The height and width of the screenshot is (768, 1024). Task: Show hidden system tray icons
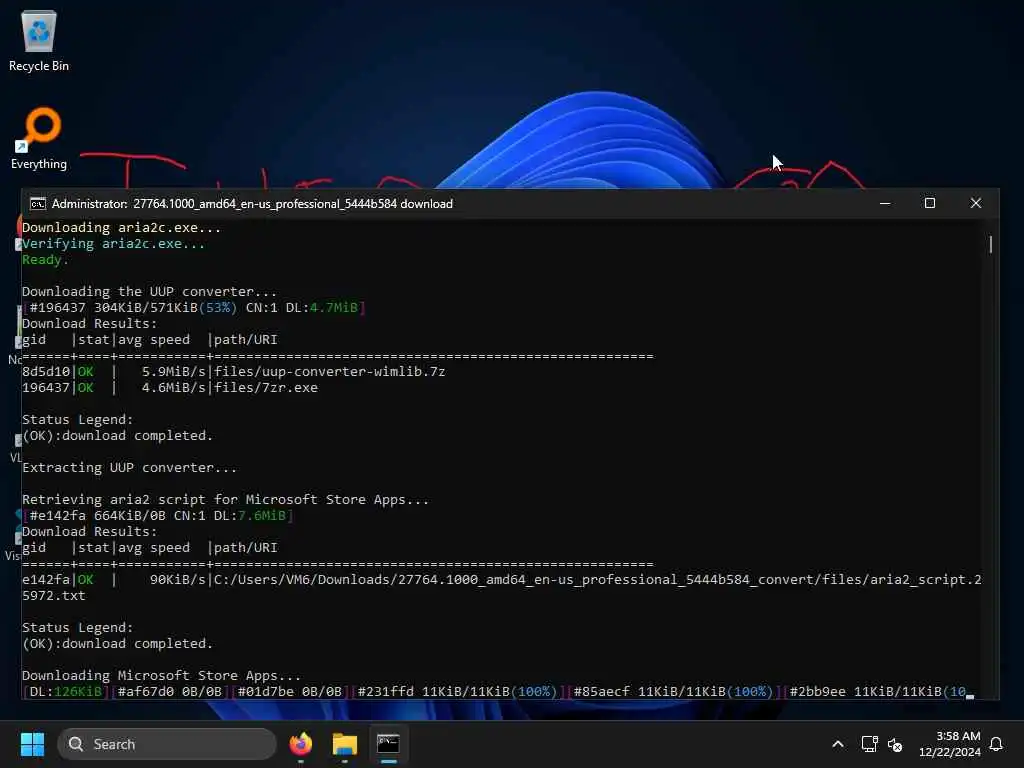pos(838,744)
